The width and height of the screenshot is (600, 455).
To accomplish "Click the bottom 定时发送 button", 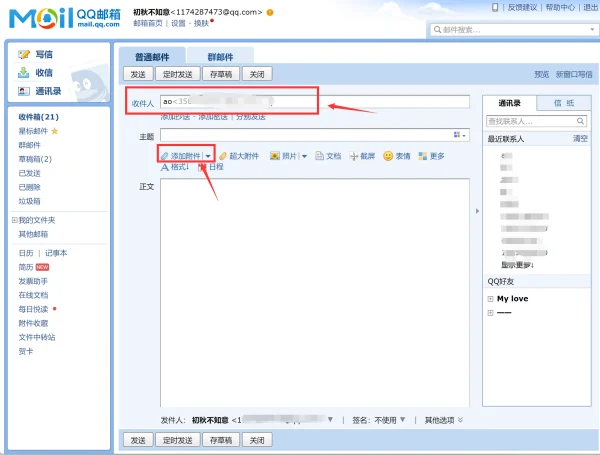I will (178, 440).
